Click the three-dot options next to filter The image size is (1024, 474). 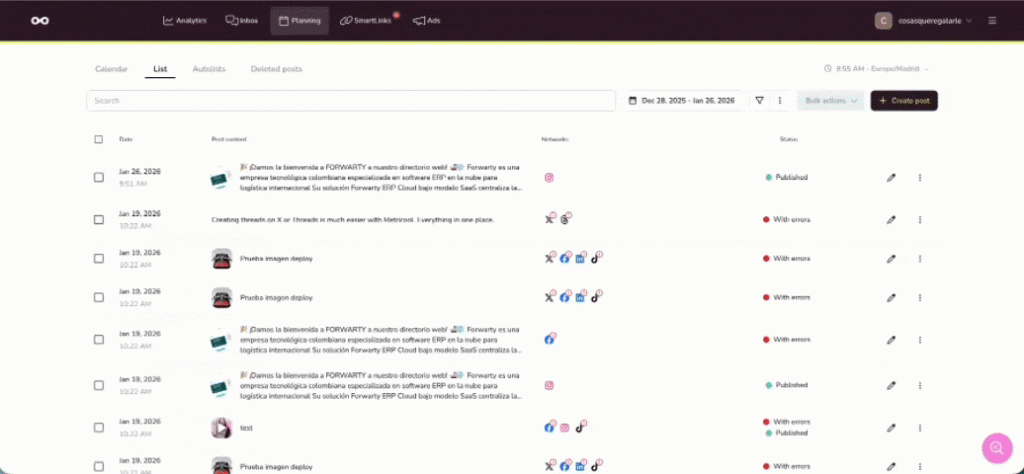(779, 101)
